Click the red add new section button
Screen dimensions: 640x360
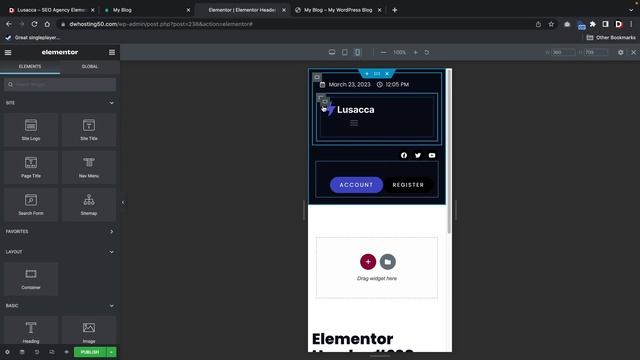[368, 262]
